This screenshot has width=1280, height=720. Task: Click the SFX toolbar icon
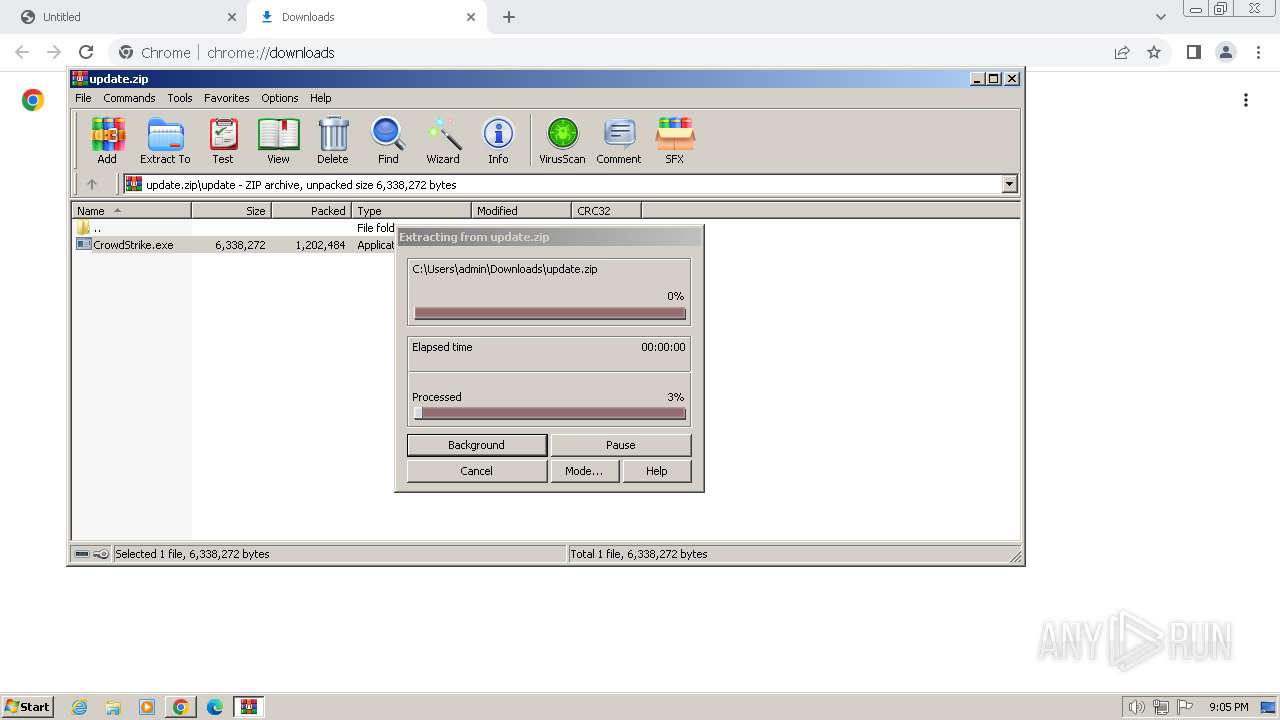(675, 140)
